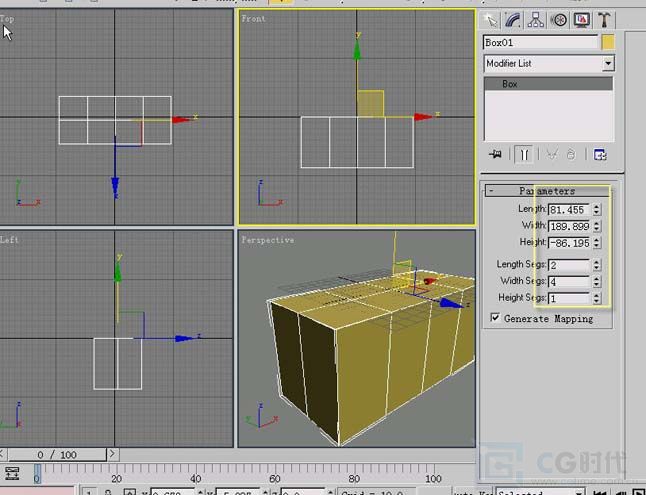Click the Box01 object color swatch
The width and height of the screenshot is (646, 495).
point(608,42)
